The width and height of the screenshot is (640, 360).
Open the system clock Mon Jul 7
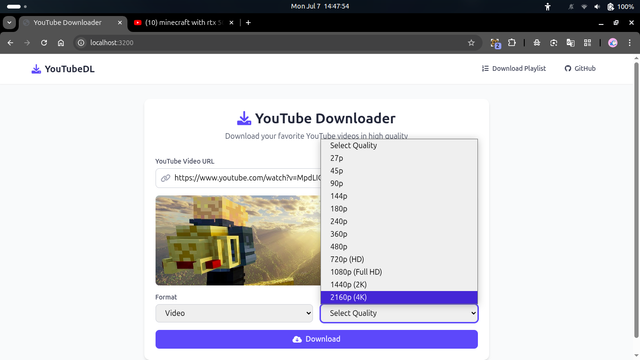[x=320, y=6]
